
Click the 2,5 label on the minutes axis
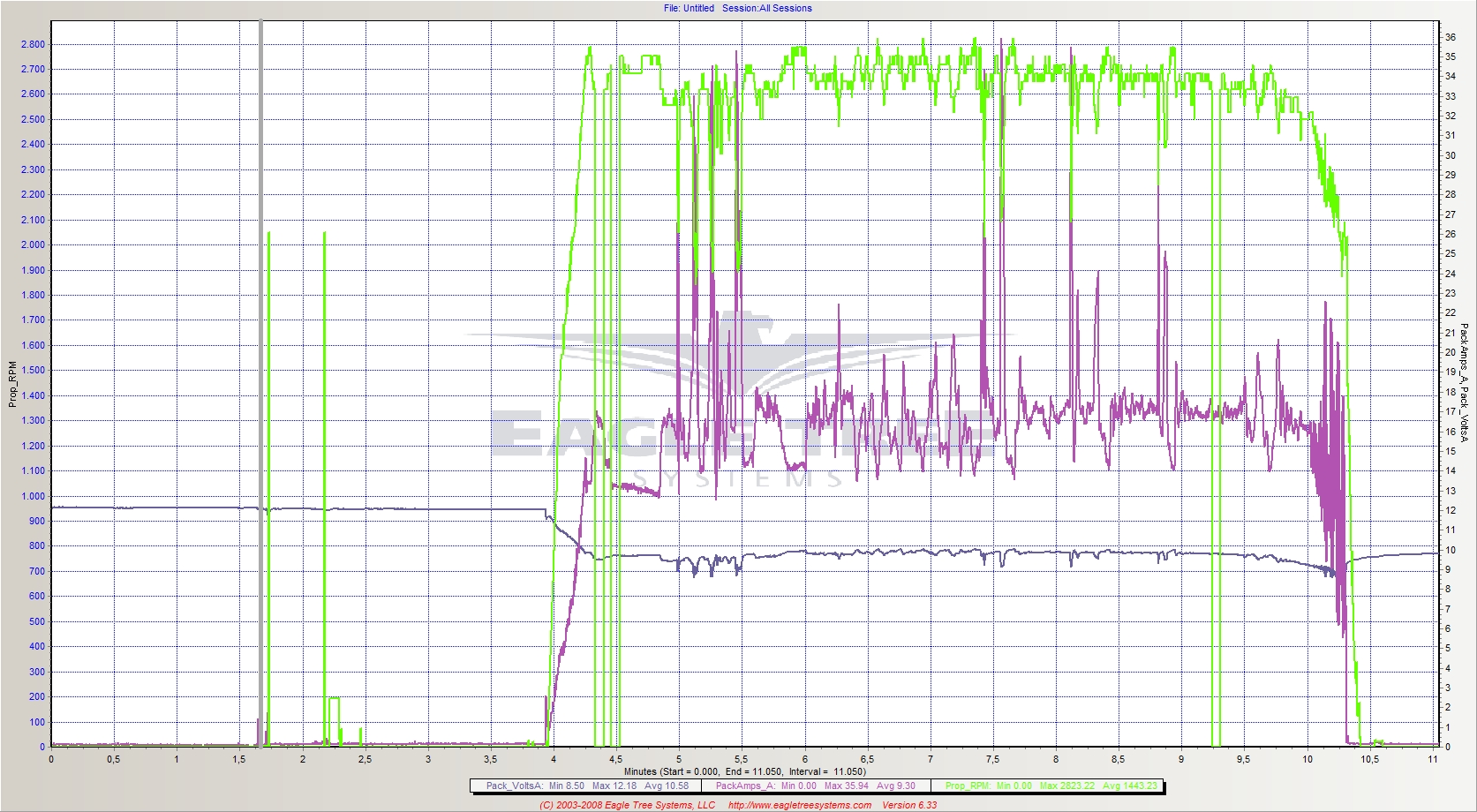point(365,759)
